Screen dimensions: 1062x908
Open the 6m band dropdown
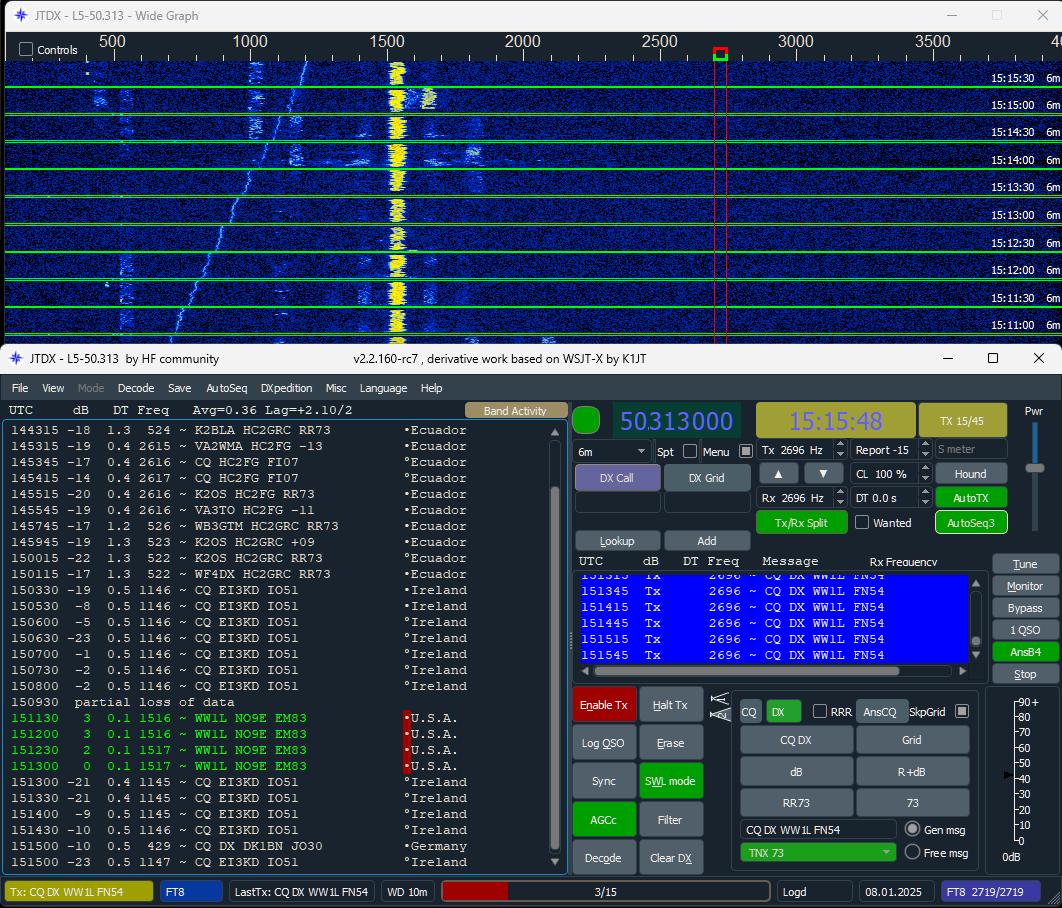point(612,451)
